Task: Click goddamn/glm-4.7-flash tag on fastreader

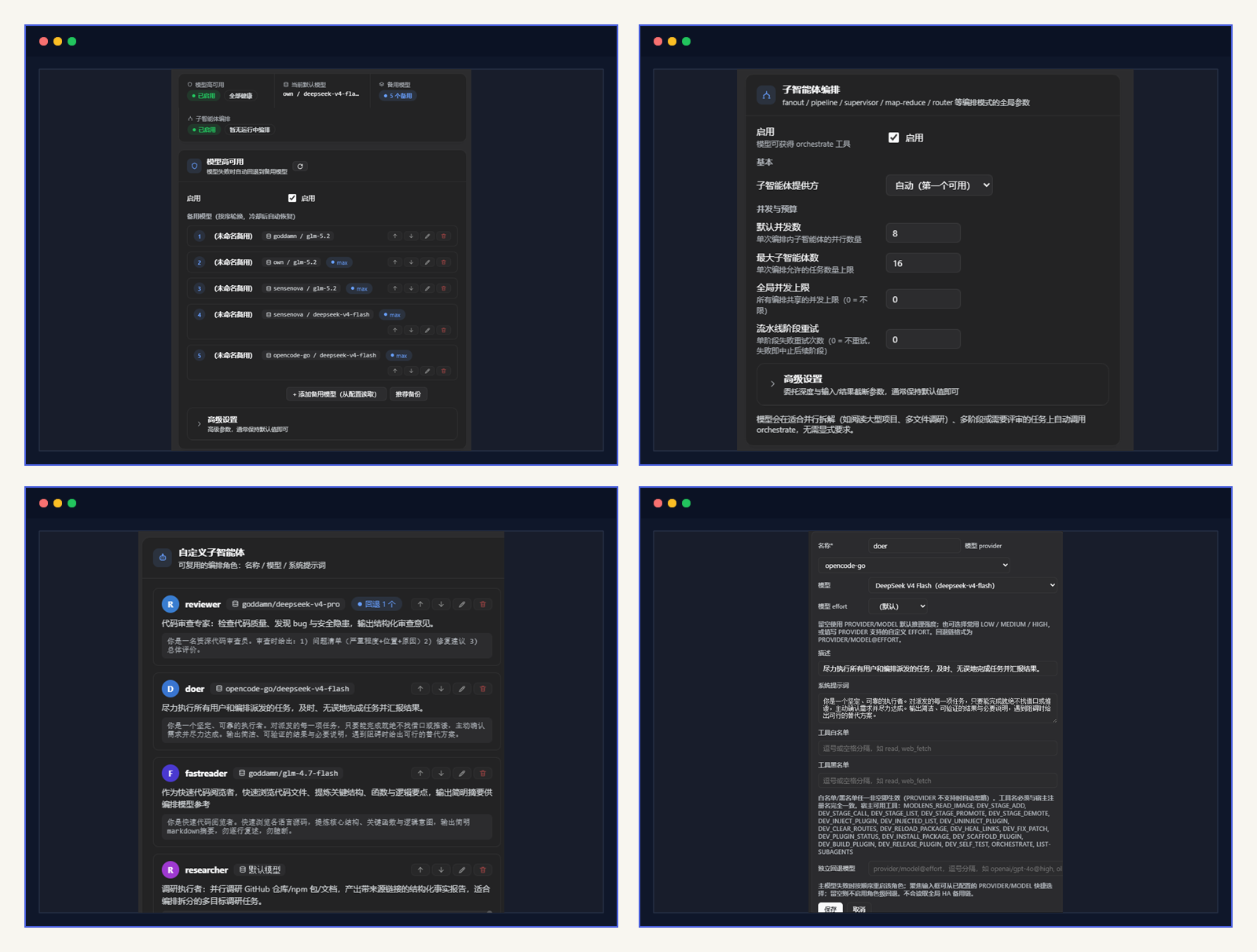Action: coord(288,774)
